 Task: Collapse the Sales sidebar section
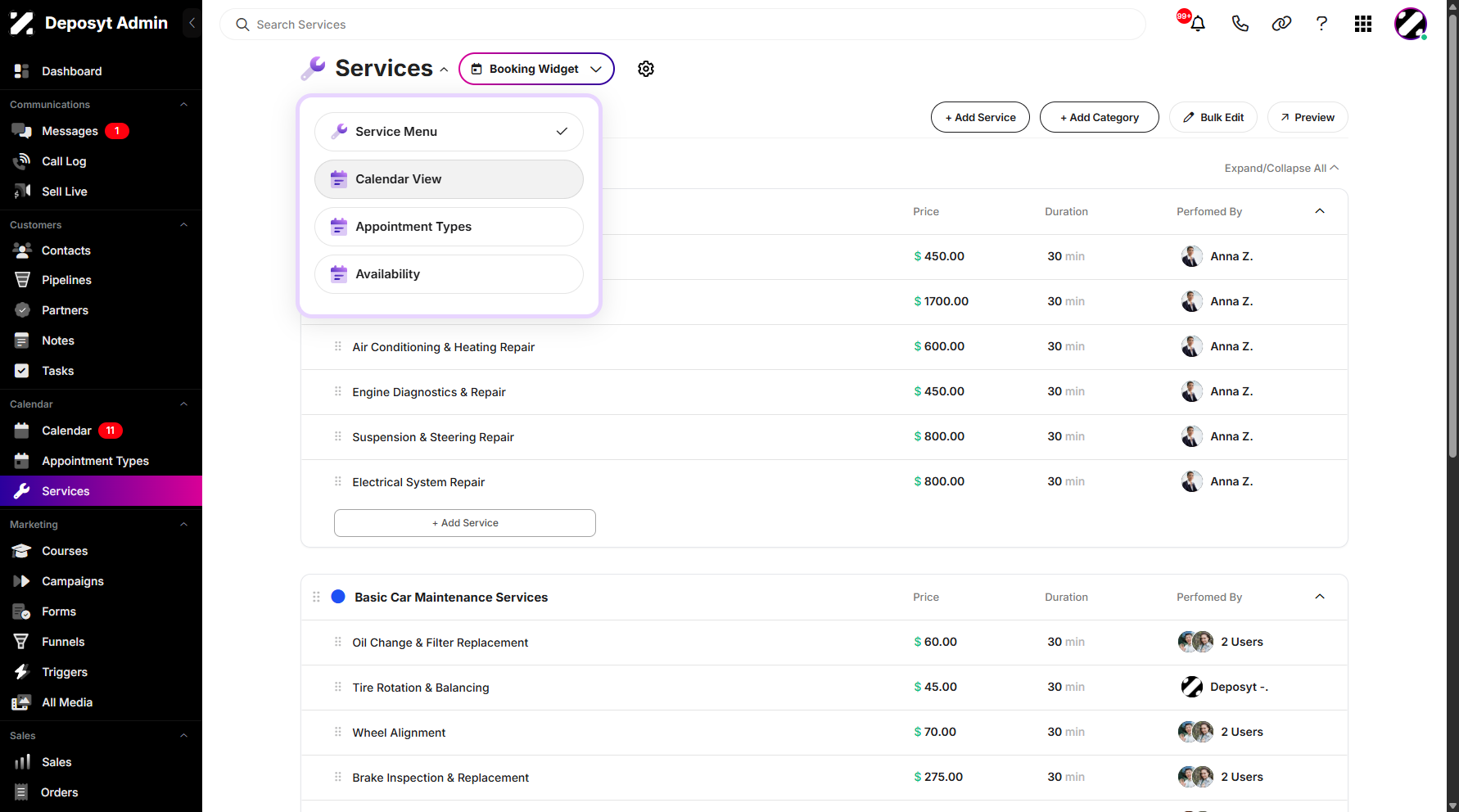pyautogui.click(x=183, y=736)
